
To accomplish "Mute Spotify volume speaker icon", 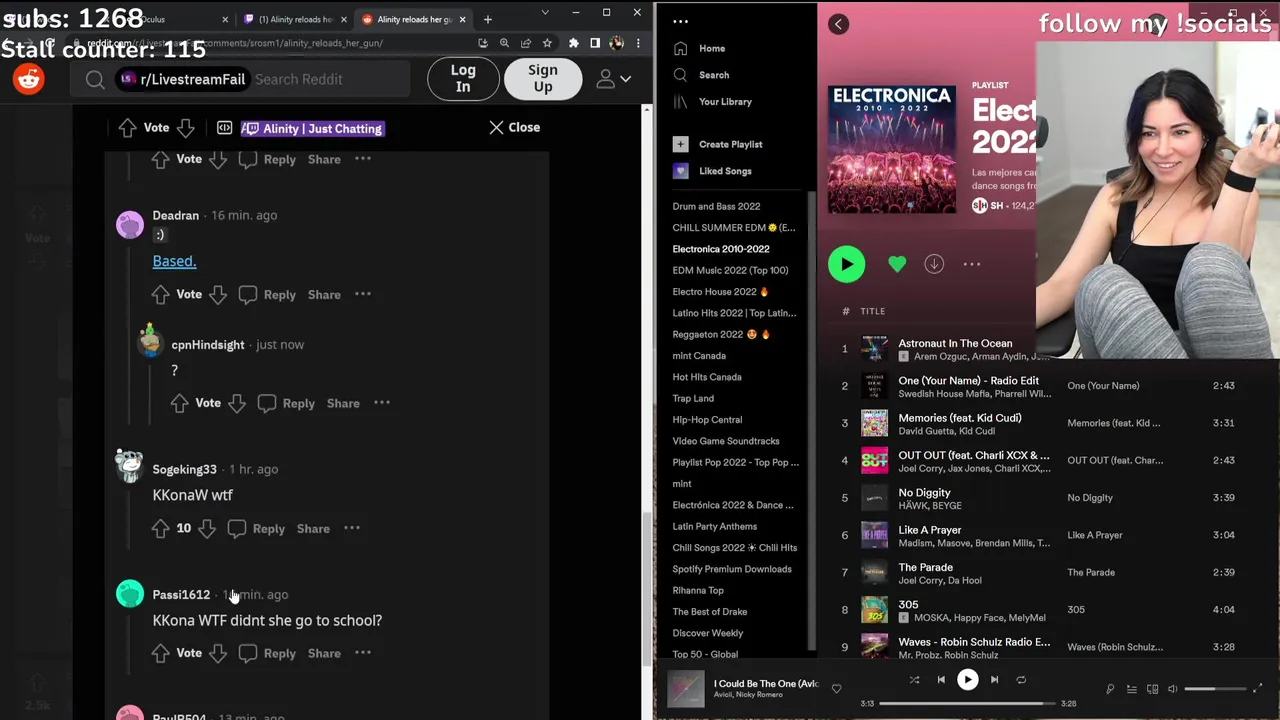I will click(x=1173, y=689).
